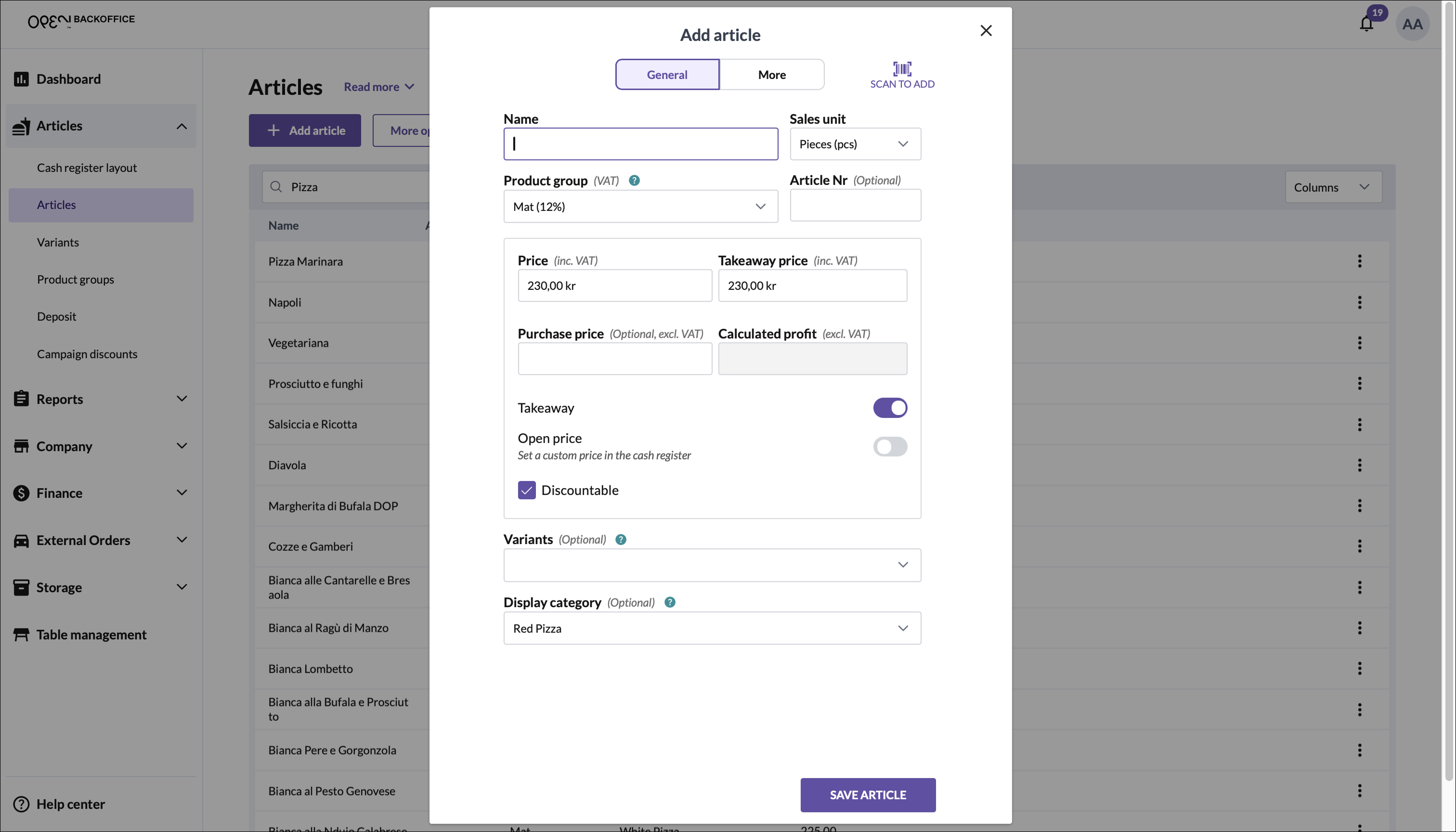Open Bianca al Pesto Genovese actions menu

(x=1359, y=791)
